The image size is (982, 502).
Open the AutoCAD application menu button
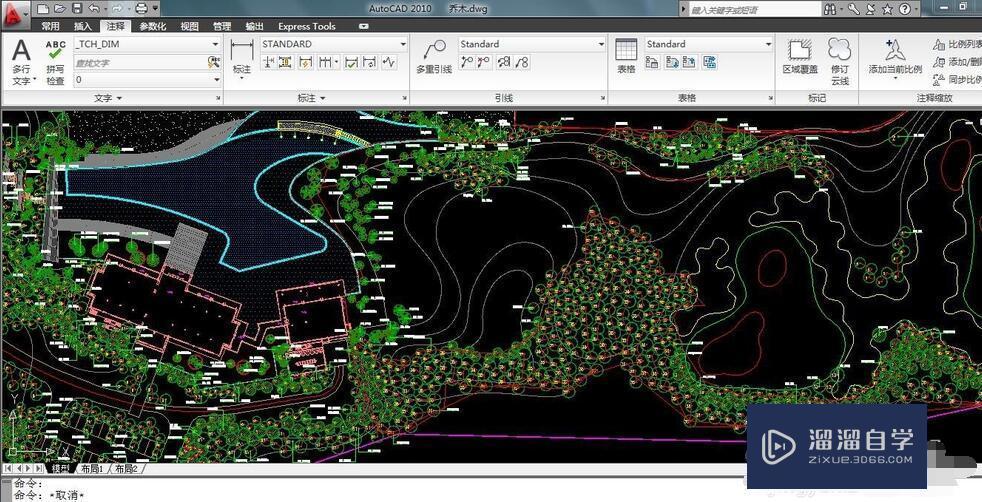[x=15, y=14]
